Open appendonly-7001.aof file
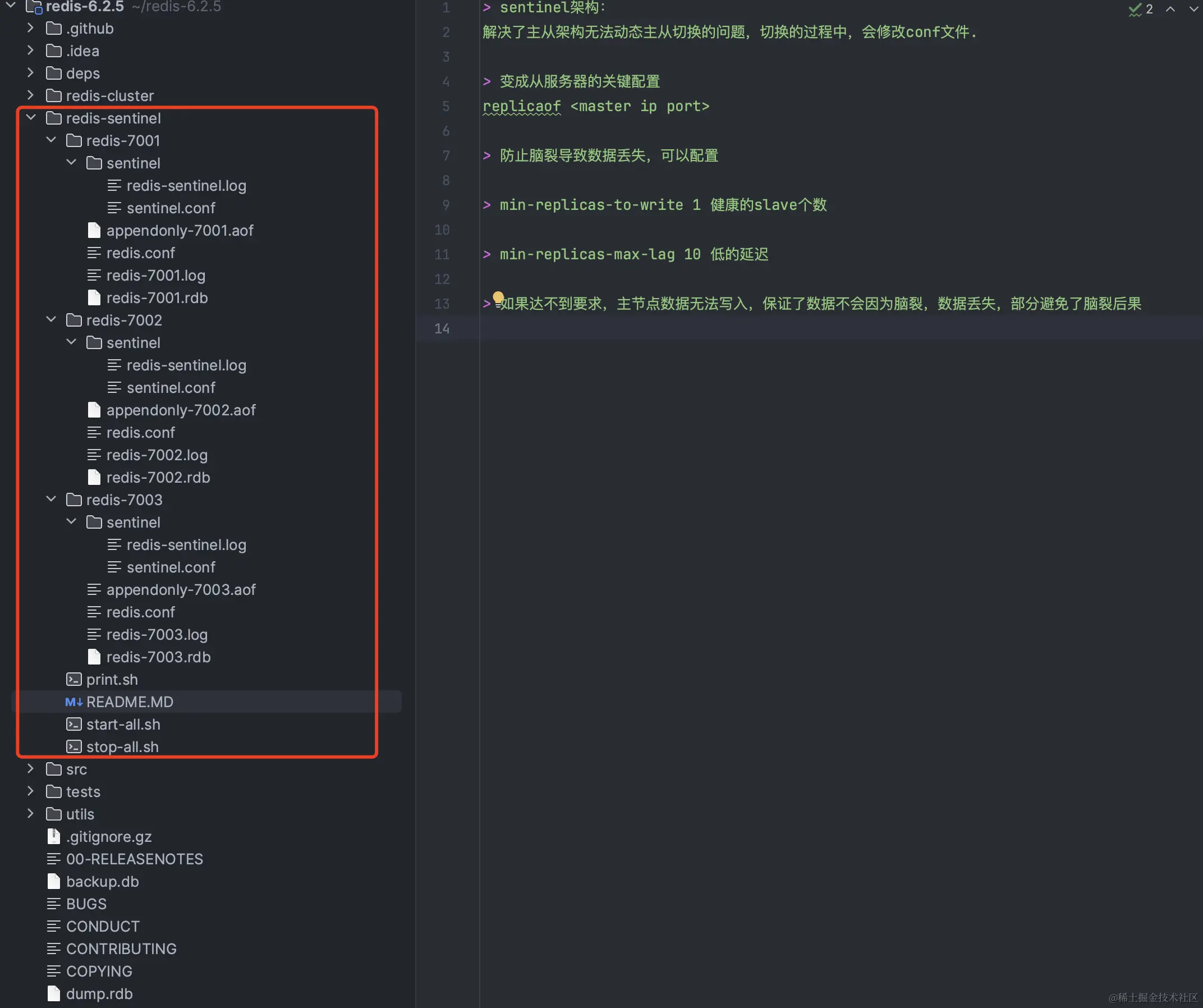 click(x=180, y=230)
